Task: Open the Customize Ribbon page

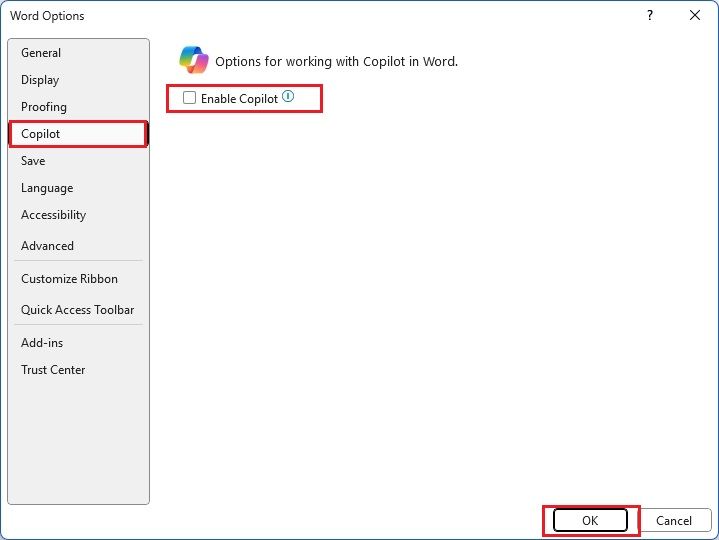Action: point(69,279)
